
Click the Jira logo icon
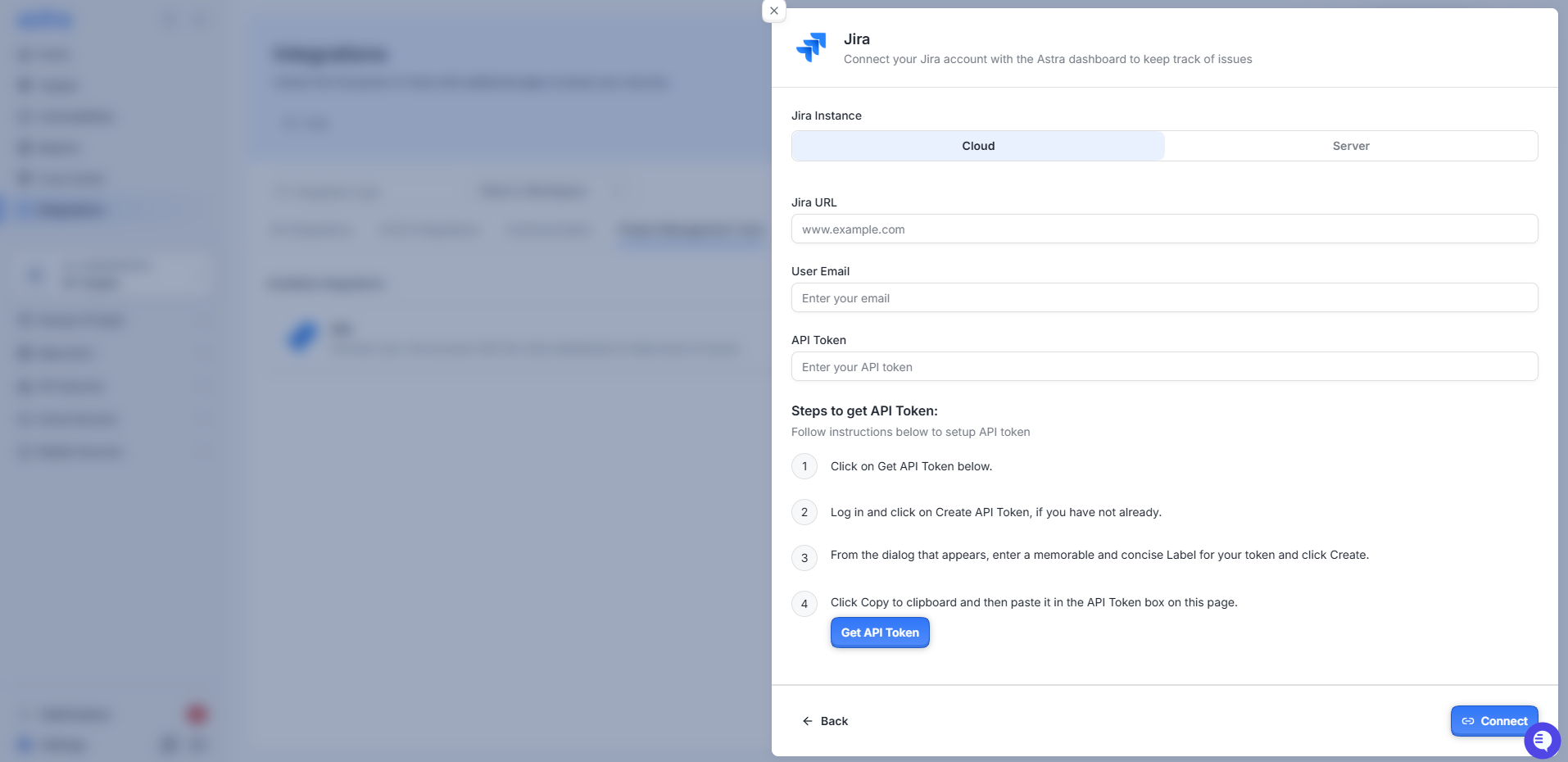[811, 48]
